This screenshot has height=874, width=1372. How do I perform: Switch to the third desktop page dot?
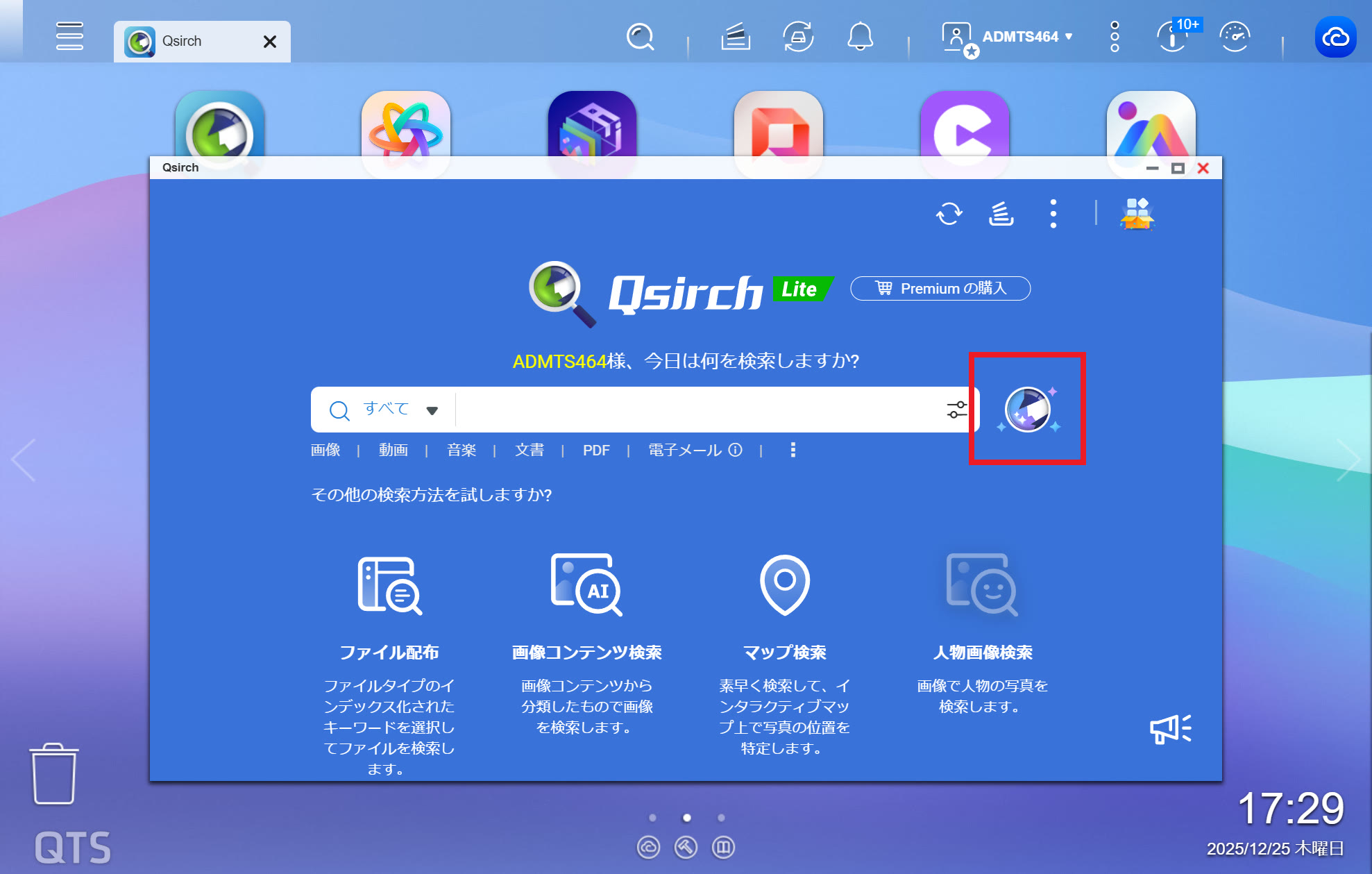(x=721, y=818)
